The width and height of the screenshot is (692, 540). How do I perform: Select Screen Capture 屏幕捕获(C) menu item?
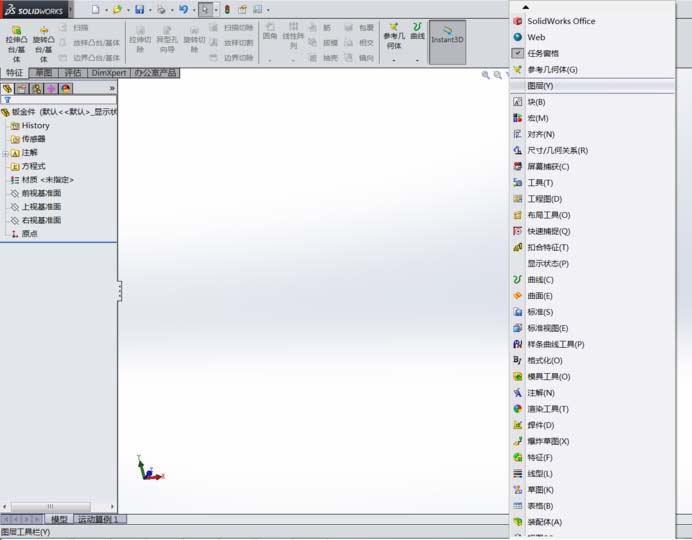[x=592, y=167]
